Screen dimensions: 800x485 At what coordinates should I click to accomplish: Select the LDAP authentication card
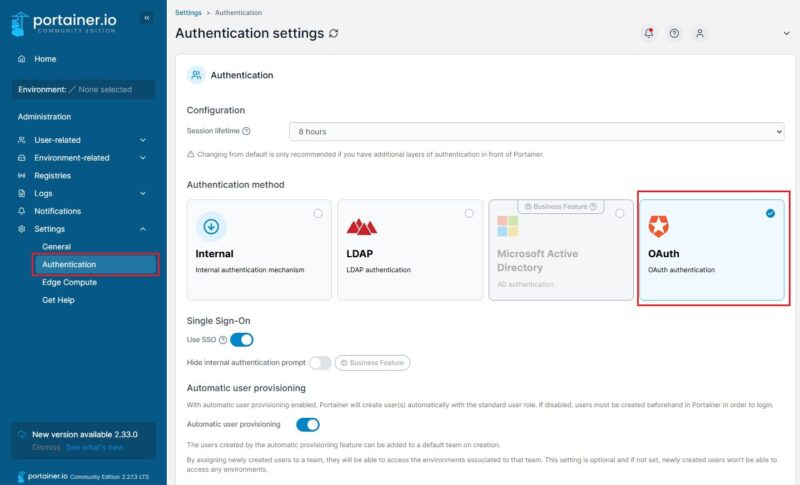410,250
